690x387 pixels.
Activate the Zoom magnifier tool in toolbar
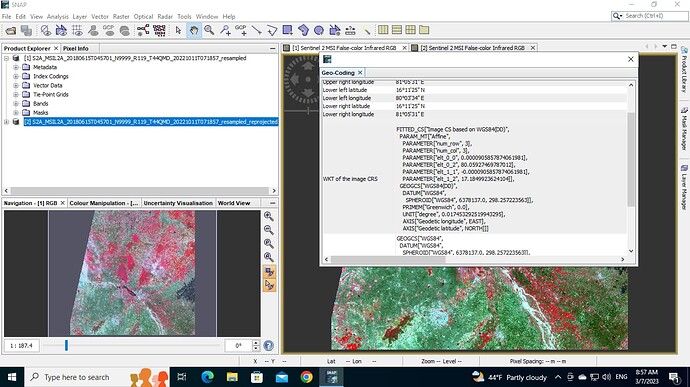[209, 30]
